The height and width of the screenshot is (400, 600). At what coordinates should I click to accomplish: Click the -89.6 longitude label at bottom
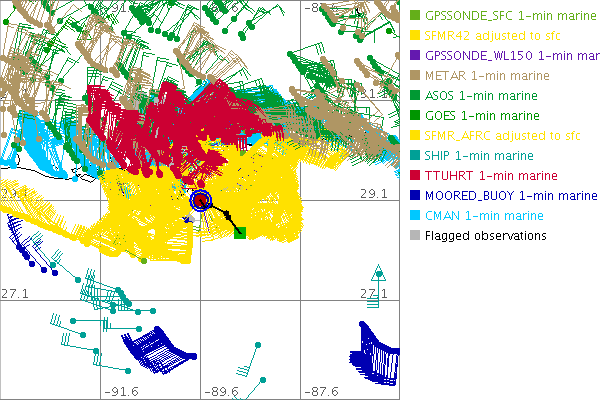click(x=222, y=392)
